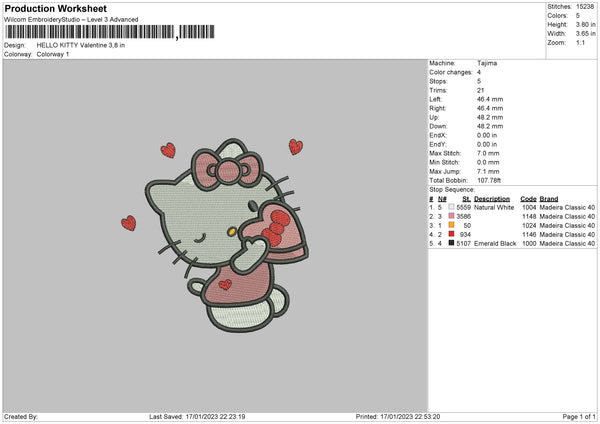Click the Max Jump value '7.1 mm'
This screenshot has height=424, width=600.
click(x=488, y=171)
